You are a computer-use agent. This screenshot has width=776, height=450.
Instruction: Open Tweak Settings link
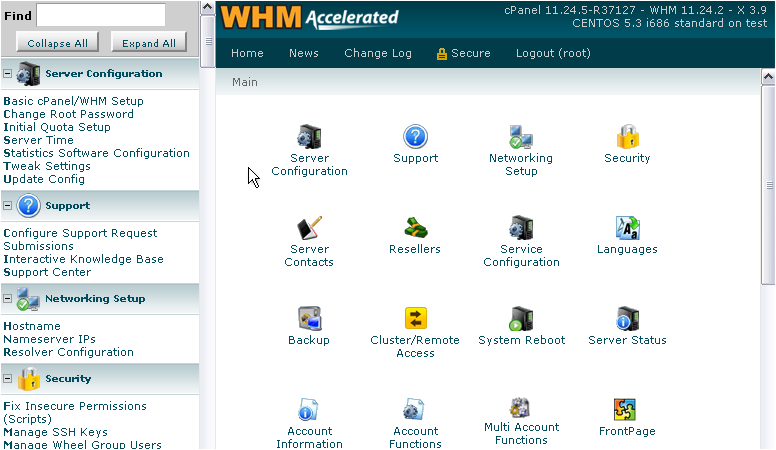point(47,166)
